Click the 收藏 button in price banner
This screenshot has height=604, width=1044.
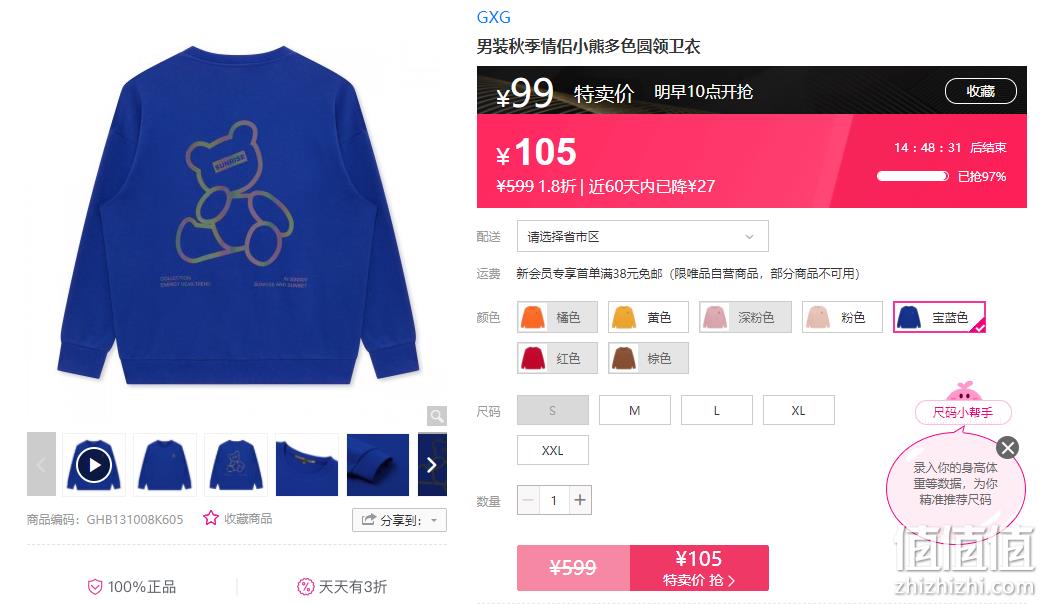coord(981,91)
